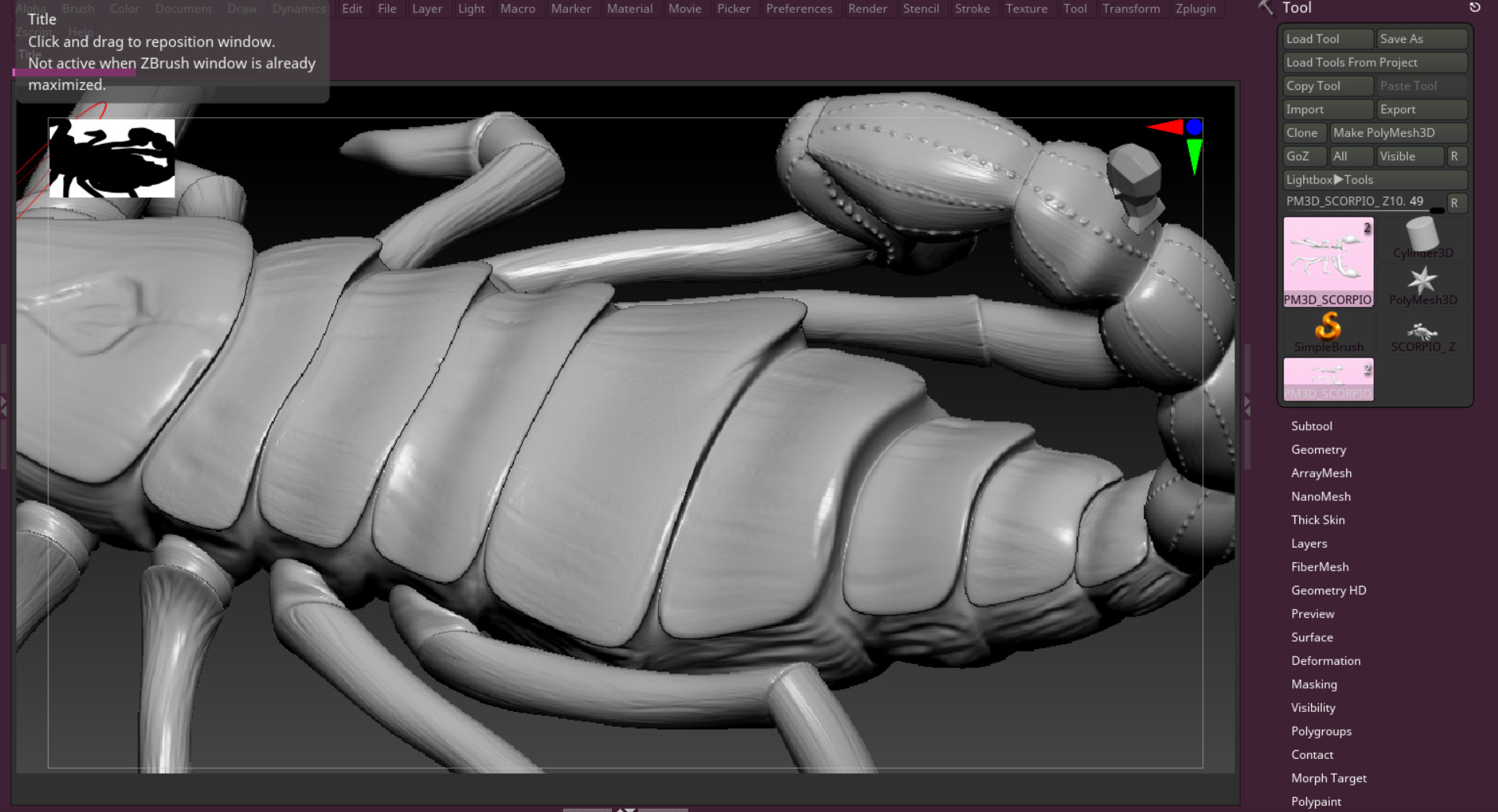Open the Contact subpalette
Screen dimensions: 1498x812
(x=1312, y=755)
